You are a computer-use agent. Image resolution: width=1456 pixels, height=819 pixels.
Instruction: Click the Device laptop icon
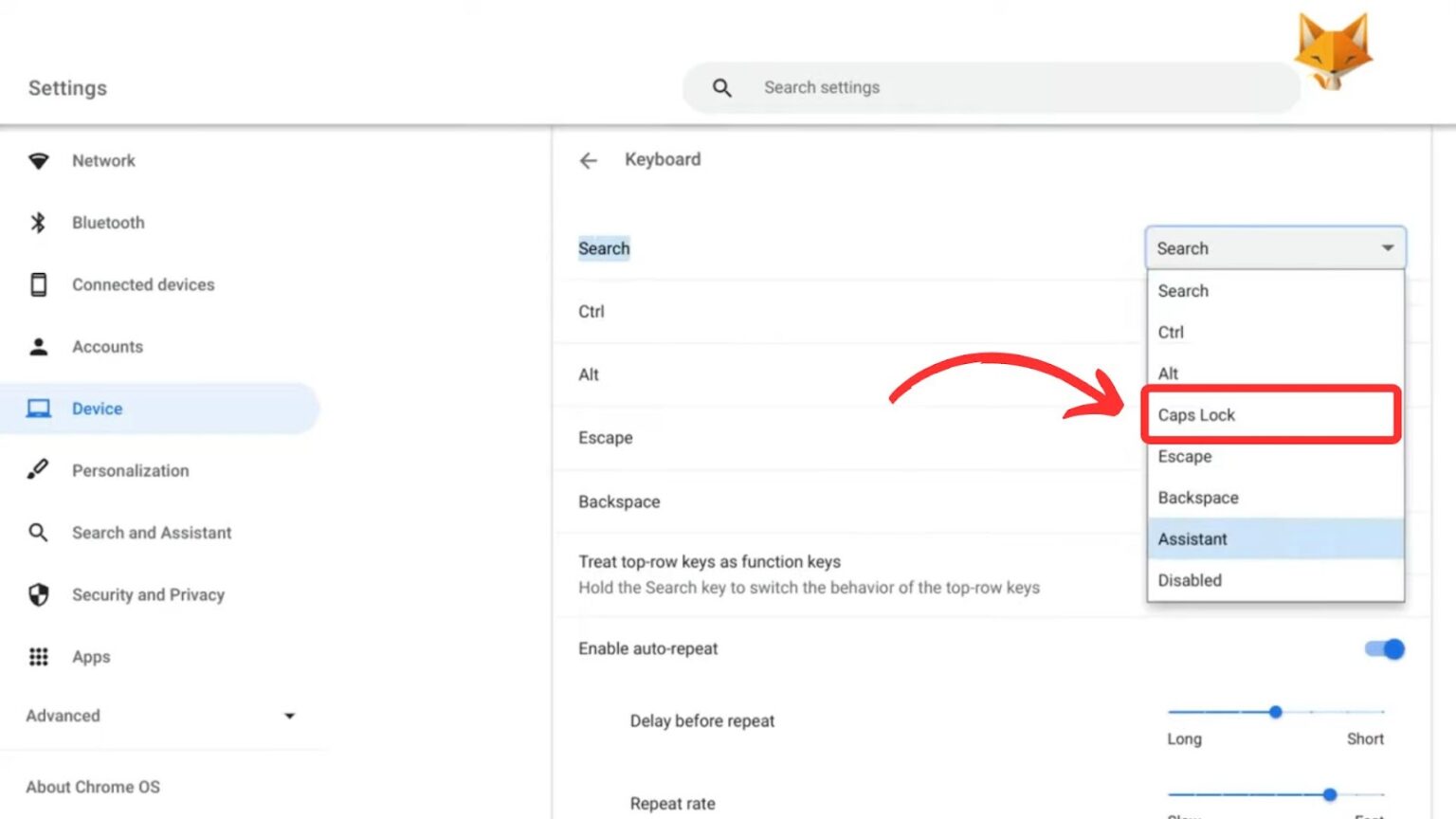39,408
